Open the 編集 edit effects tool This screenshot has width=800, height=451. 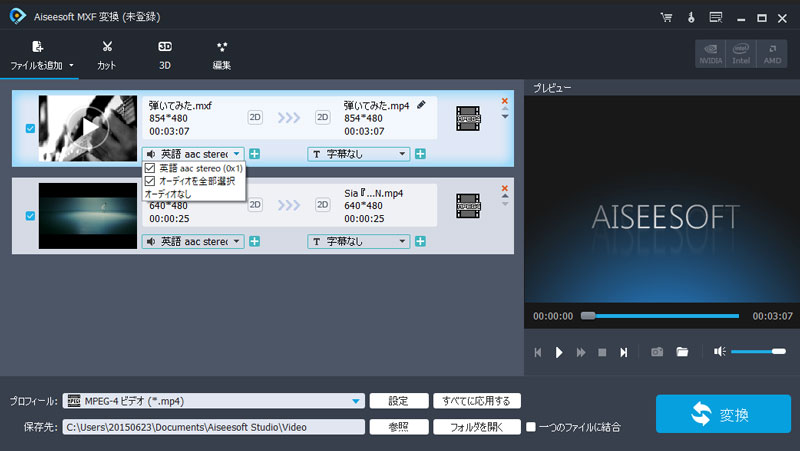pyautogui.click(x=221, y=56)
